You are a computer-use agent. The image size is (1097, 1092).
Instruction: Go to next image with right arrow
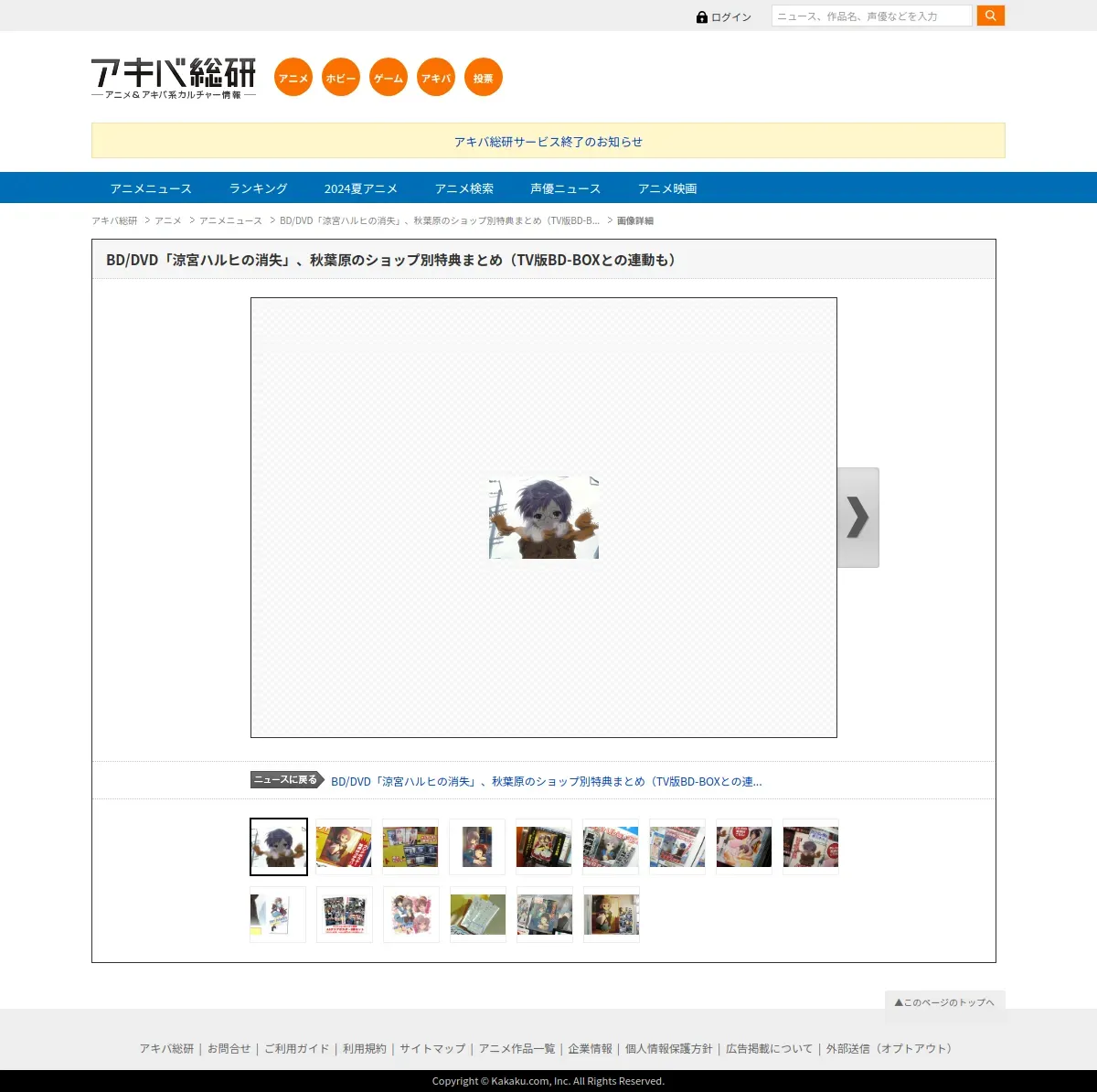(x=858, y=518)
